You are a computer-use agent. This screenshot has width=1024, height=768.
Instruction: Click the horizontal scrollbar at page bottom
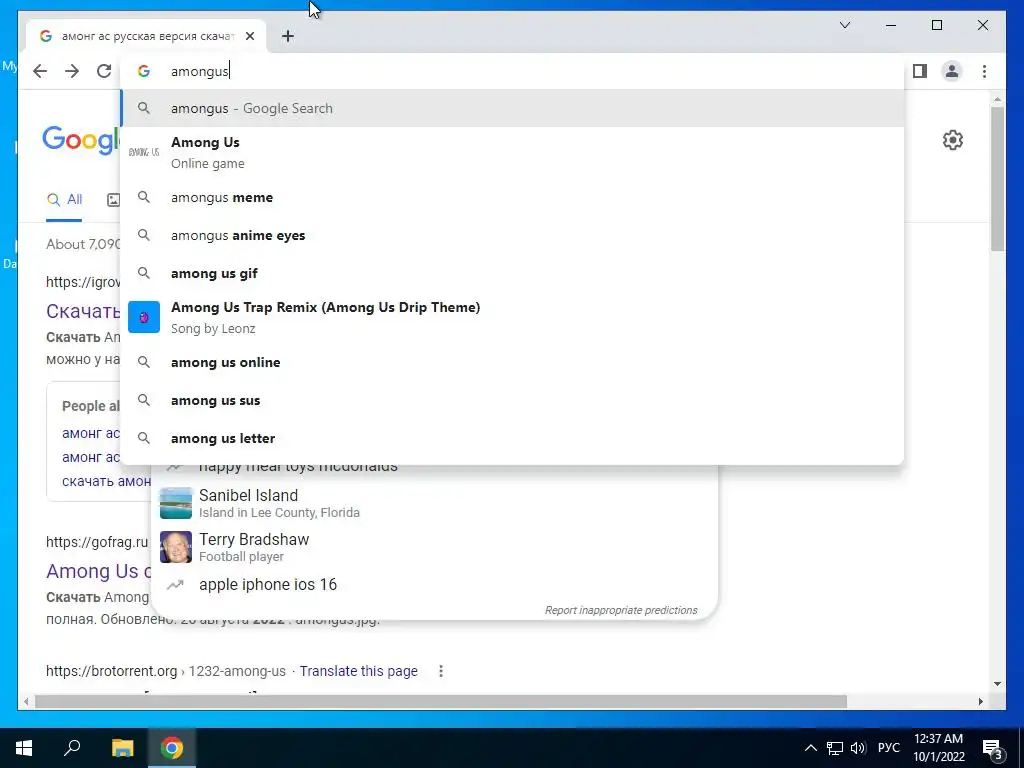click(441, 701)
